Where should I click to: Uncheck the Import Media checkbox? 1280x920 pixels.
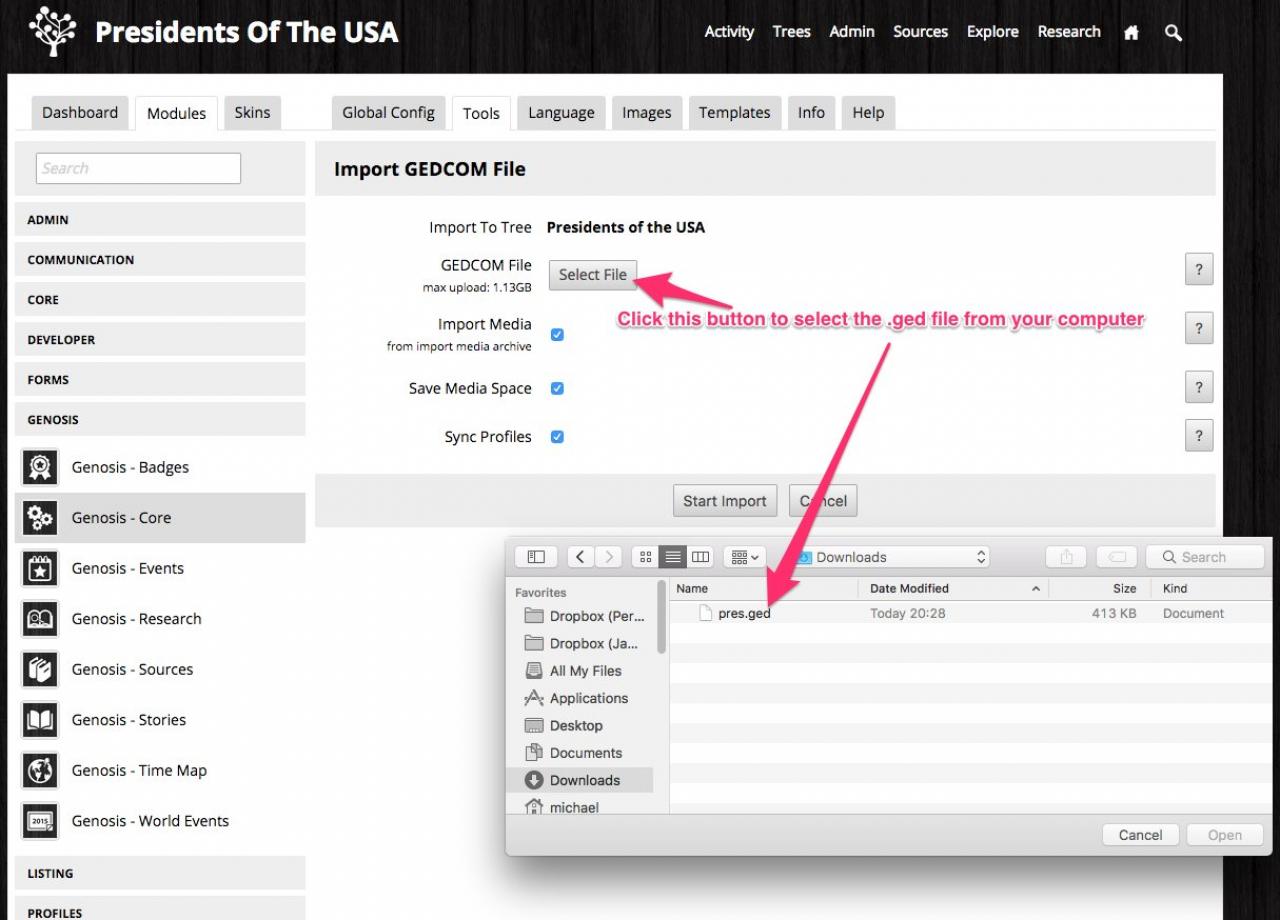(x=557, y=335)
